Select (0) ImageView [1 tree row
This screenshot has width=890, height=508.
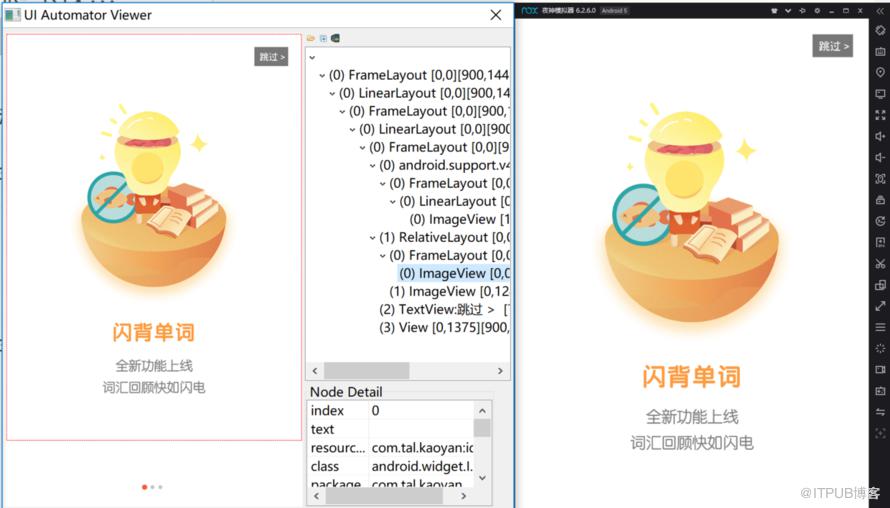(x=459, y=220)
